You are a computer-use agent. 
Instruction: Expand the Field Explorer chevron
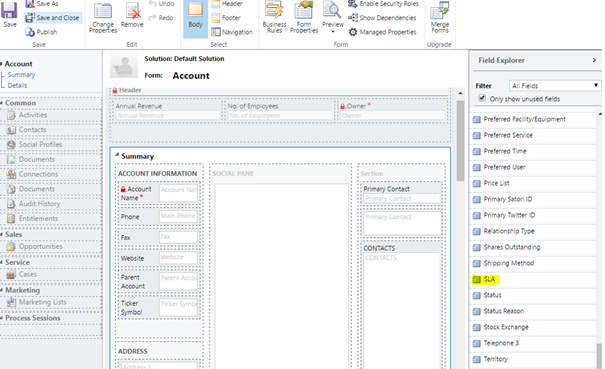(594, 60)
